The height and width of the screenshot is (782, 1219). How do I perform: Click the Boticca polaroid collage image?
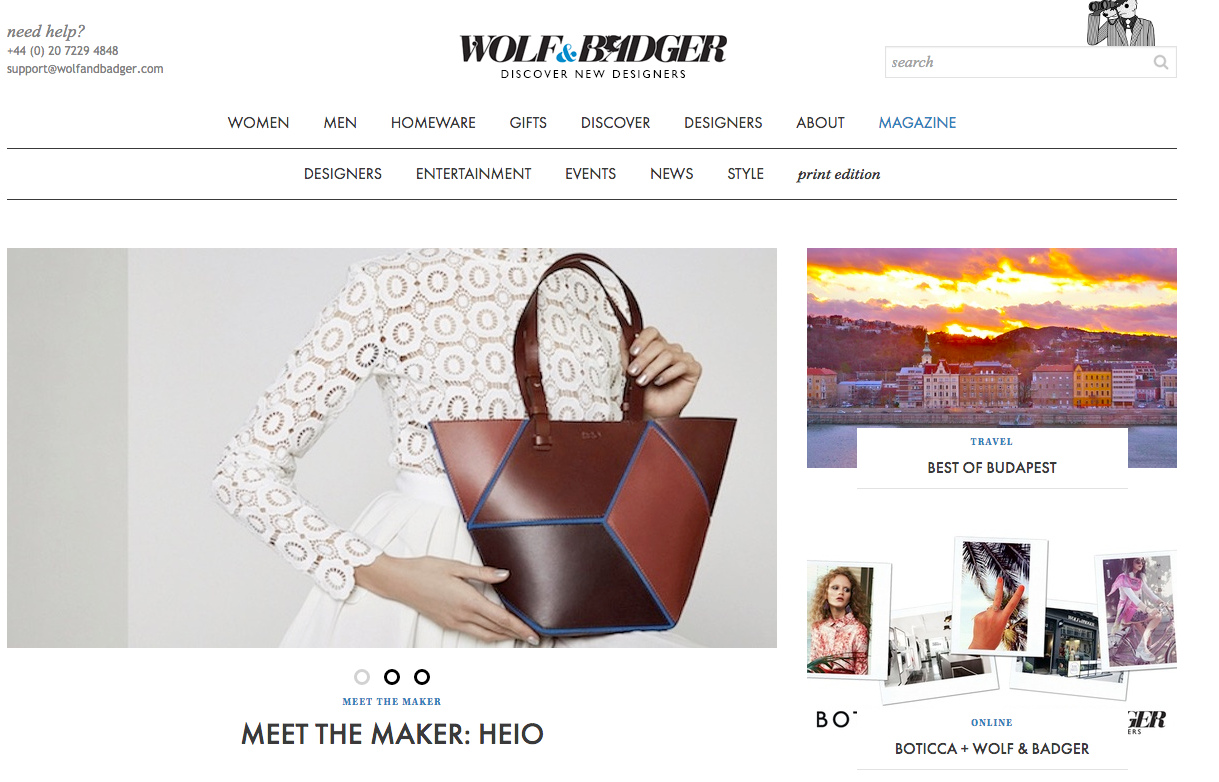[992, 620]
